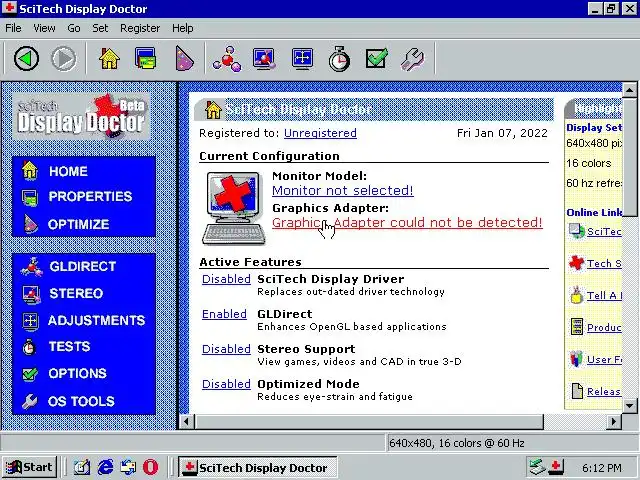Open the Tell A online link
This screenshot has width=640, height=480.
click(x=604, y=295)
